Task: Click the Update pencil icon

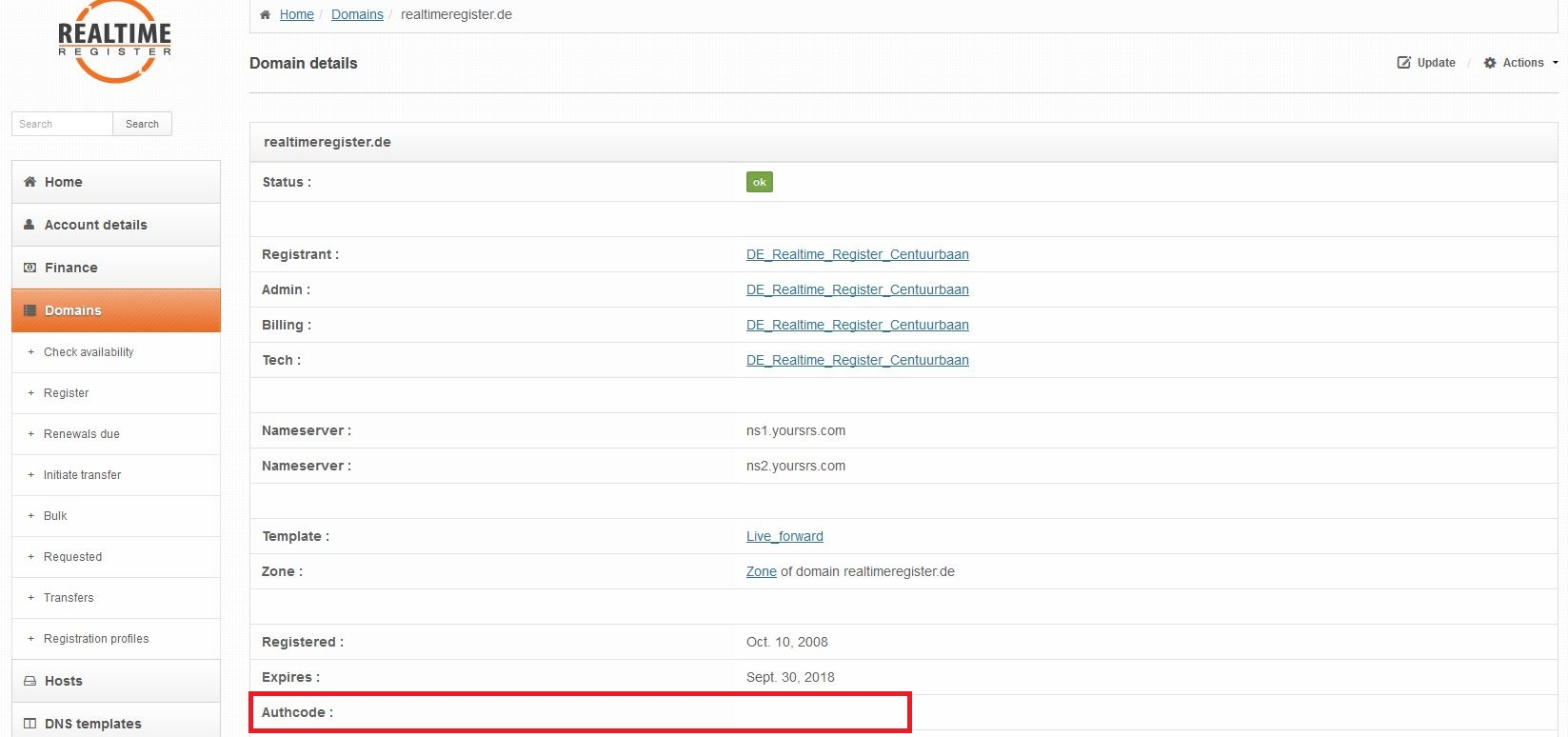Action: [1403, 63]
